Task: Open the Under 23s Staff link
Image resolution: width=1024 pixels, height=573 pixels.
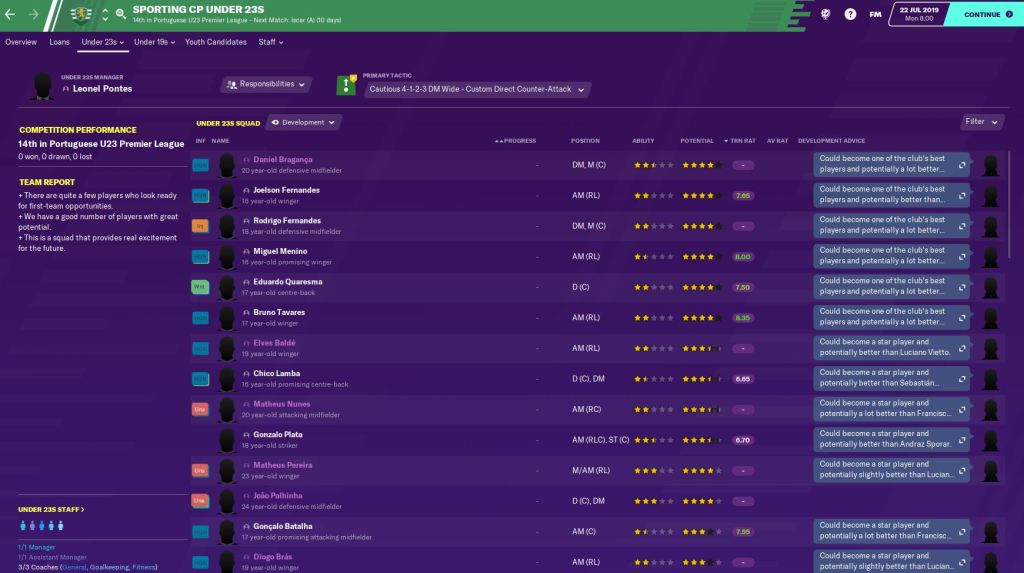Action: [51, 509]
